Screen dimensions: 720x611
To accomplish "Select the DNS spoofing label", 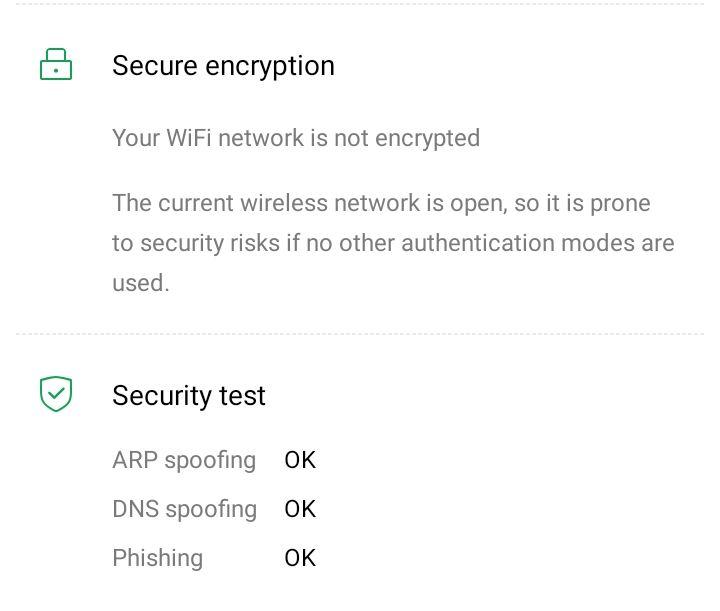I will [x=184, y=509].
